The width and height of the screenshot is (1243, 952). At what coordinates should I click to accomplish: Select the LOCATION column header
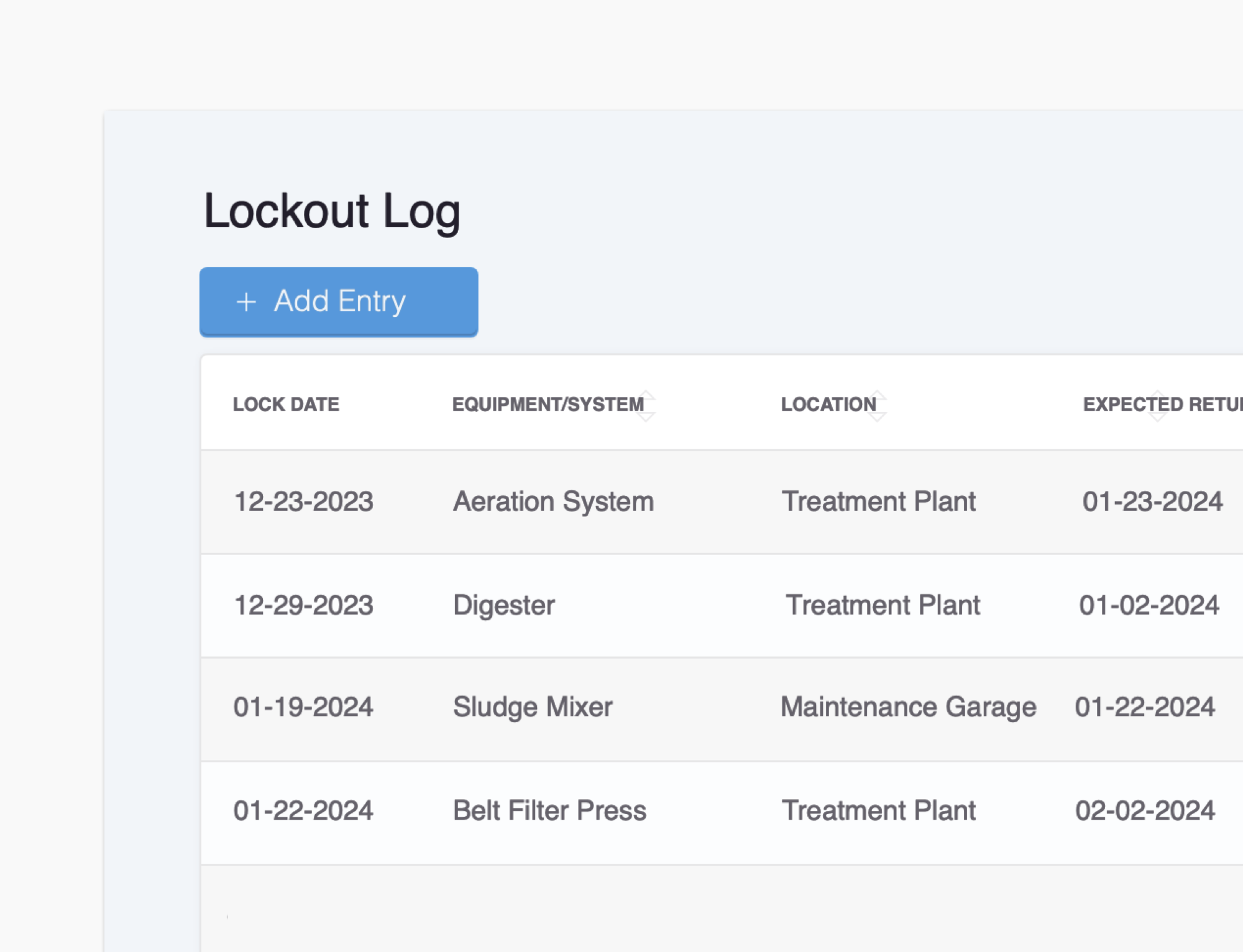pos(829,404)
